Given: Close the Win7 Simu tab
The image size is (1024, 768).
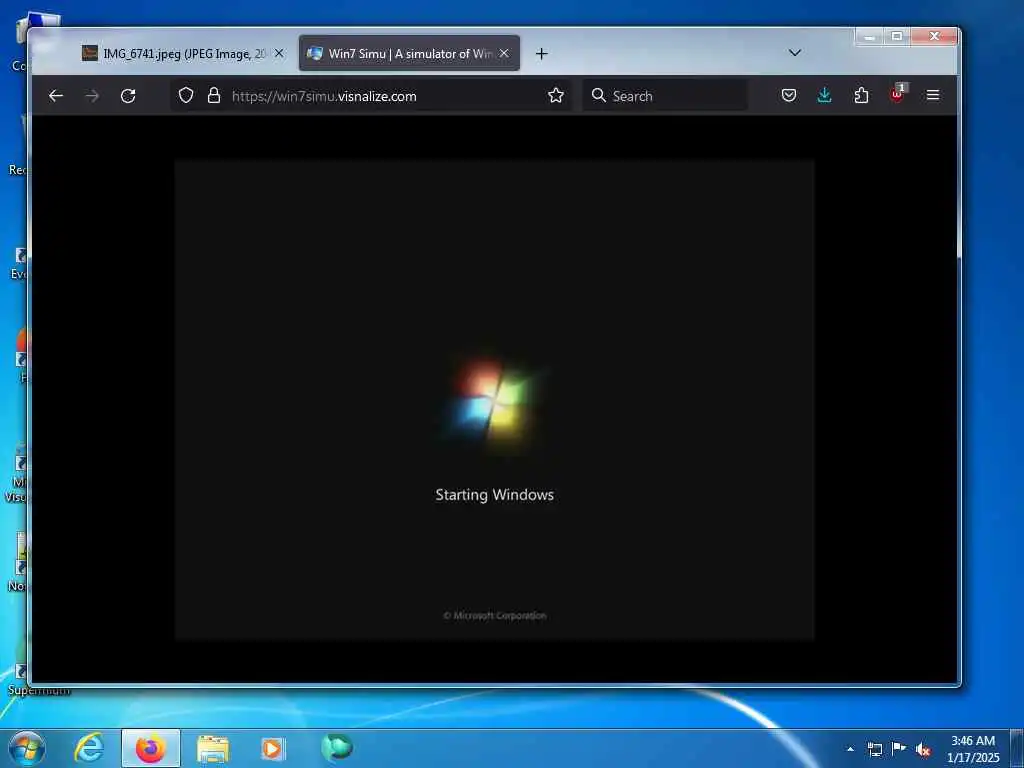Looking at the screenshot, I should pos(504,54).
